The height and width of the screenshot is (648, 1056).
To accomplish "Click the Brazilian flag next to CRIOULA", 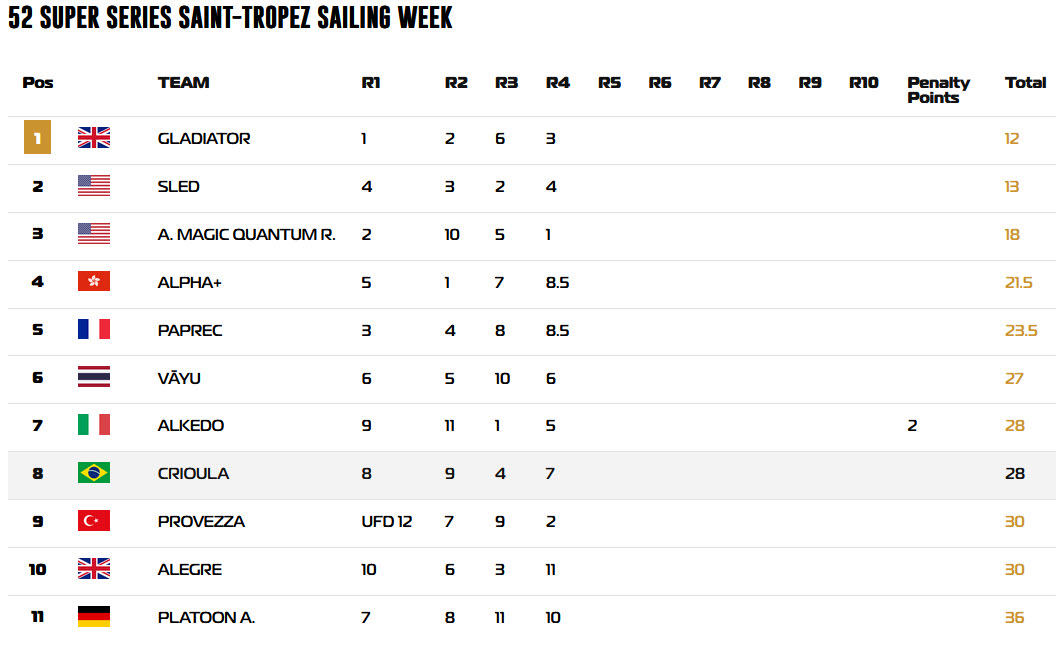I will [x=94, y=473].
